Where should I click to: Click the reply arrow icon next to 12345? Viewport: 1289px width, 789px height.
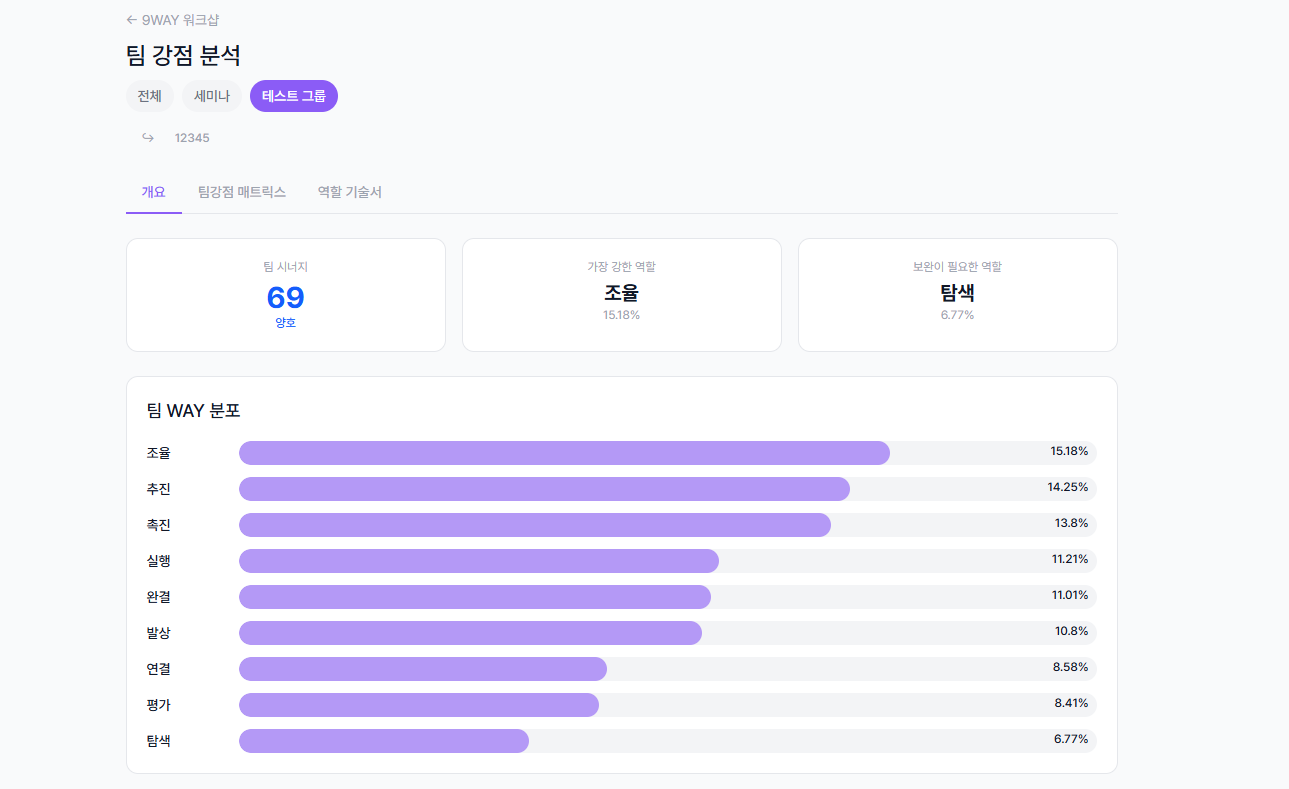(x=147, y=137)
